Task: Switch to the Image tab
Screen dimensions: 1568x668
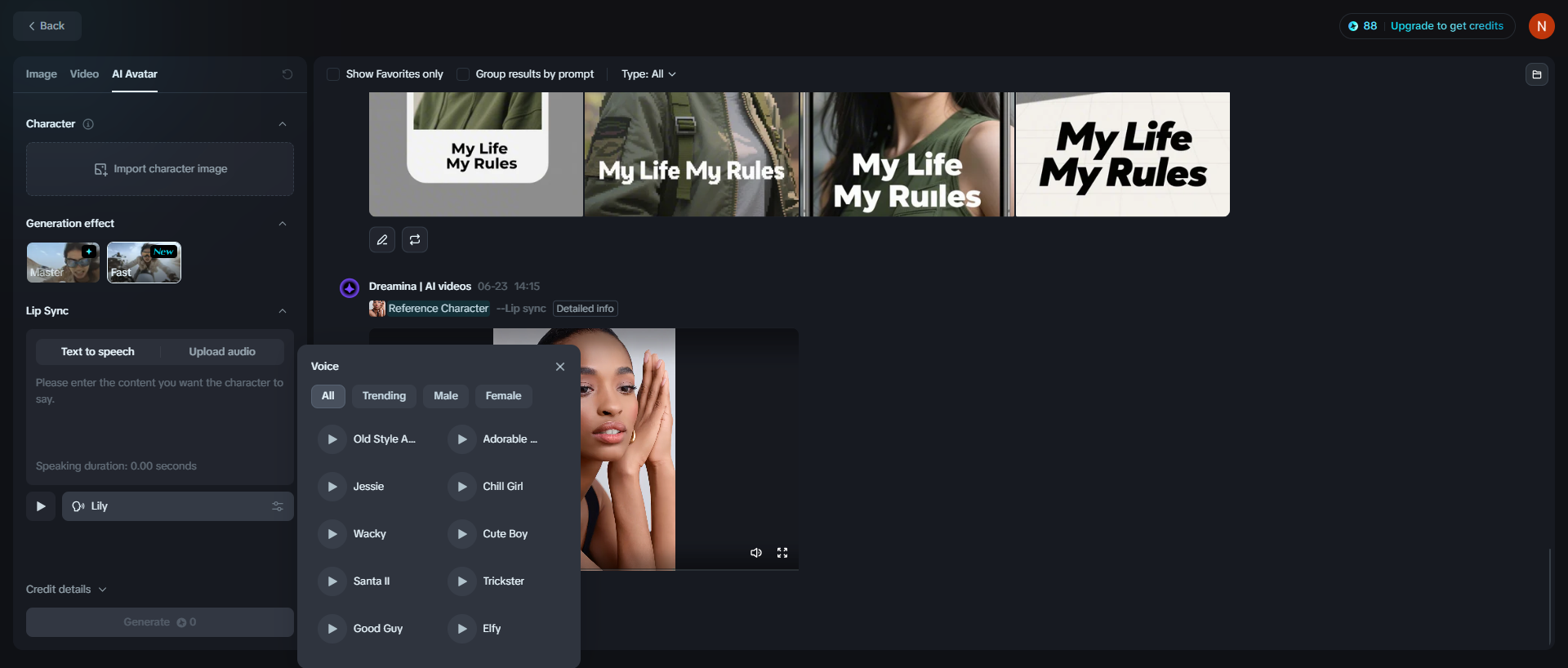Action: [42, 74]
